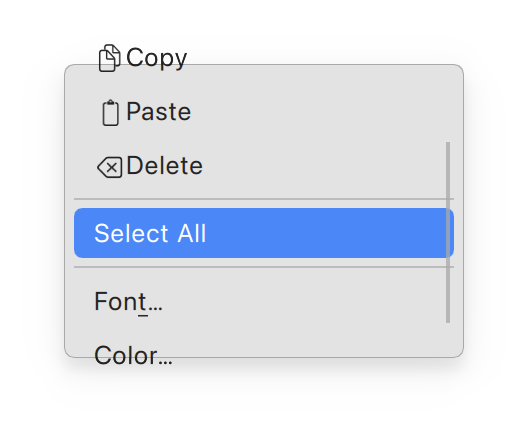The image size is (528, 422).
Task: Click the vertical scrollbar of the menu
Action: pos(448,232)
